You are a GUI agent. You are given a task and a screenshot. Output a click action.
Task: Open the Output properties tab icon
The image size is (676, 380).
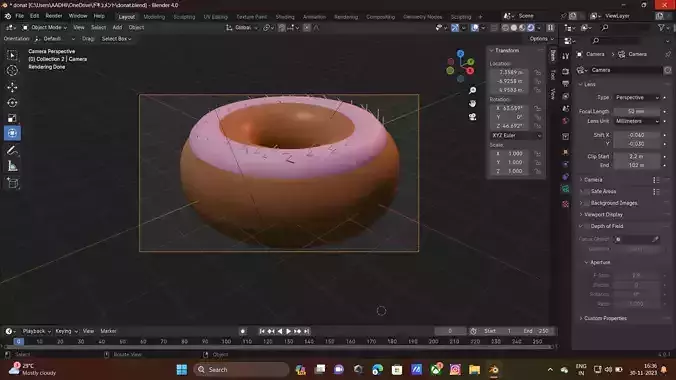tap(566, 83)
